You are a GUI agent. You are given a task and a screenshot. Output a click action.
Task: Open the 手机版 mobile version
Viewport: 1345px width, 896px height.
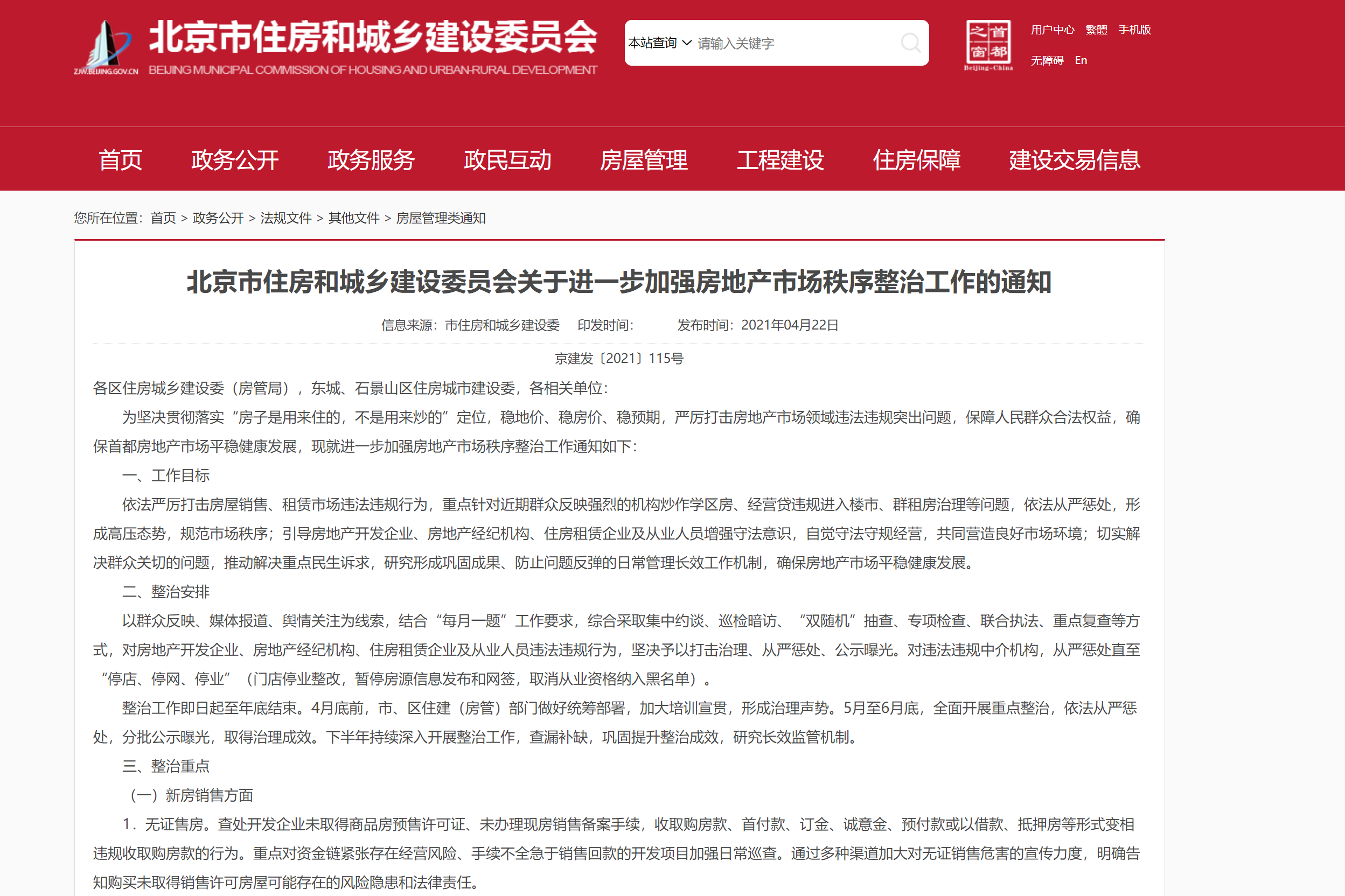[x=1134, y=30]
